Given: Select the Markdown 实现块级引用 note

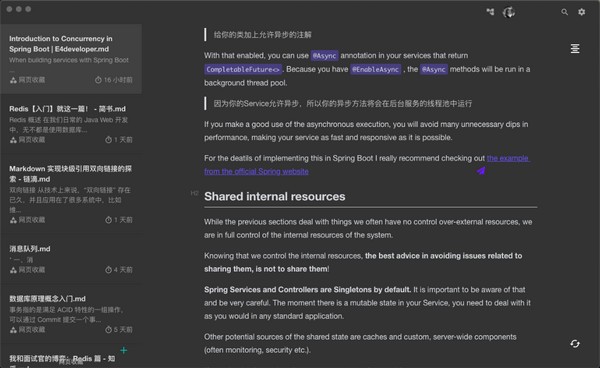Looking at the screenshot, I should [x=71, y=194].
